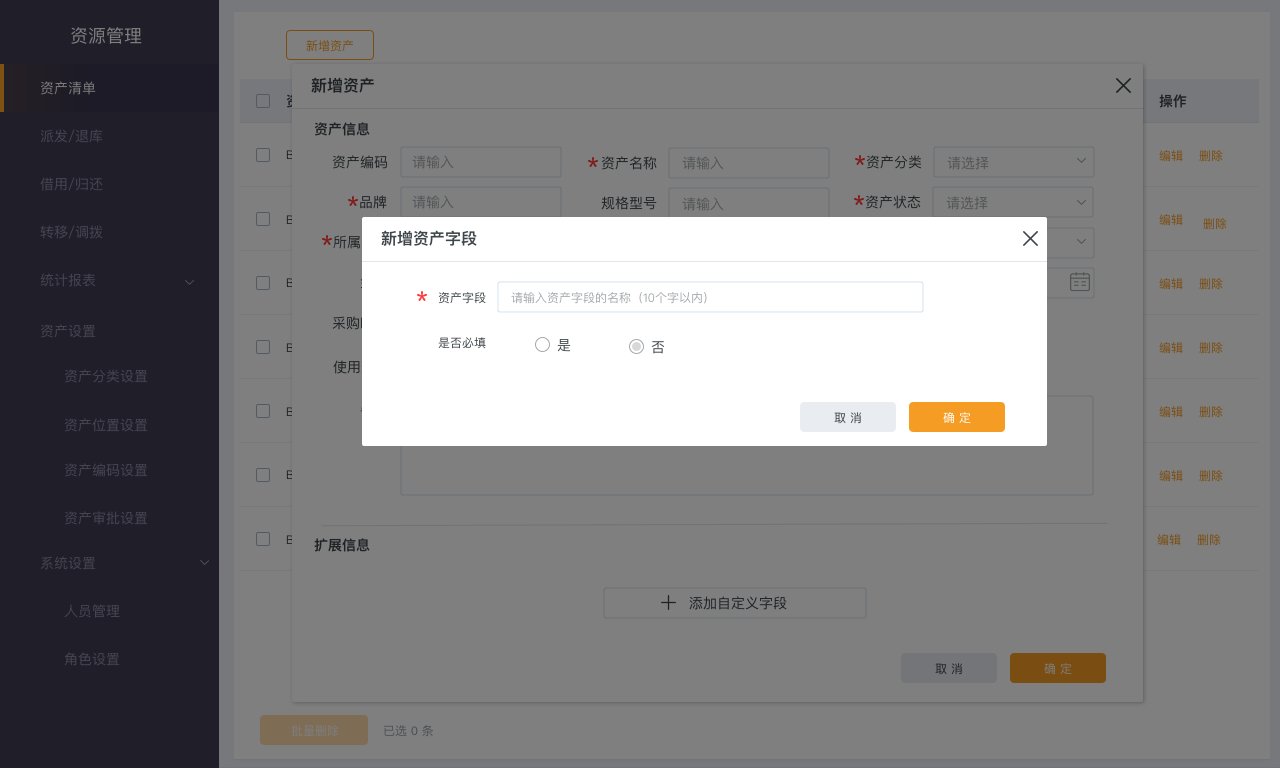Click 删除 link in last table row
1280x768 pixels.
[x=1208, y=540]
